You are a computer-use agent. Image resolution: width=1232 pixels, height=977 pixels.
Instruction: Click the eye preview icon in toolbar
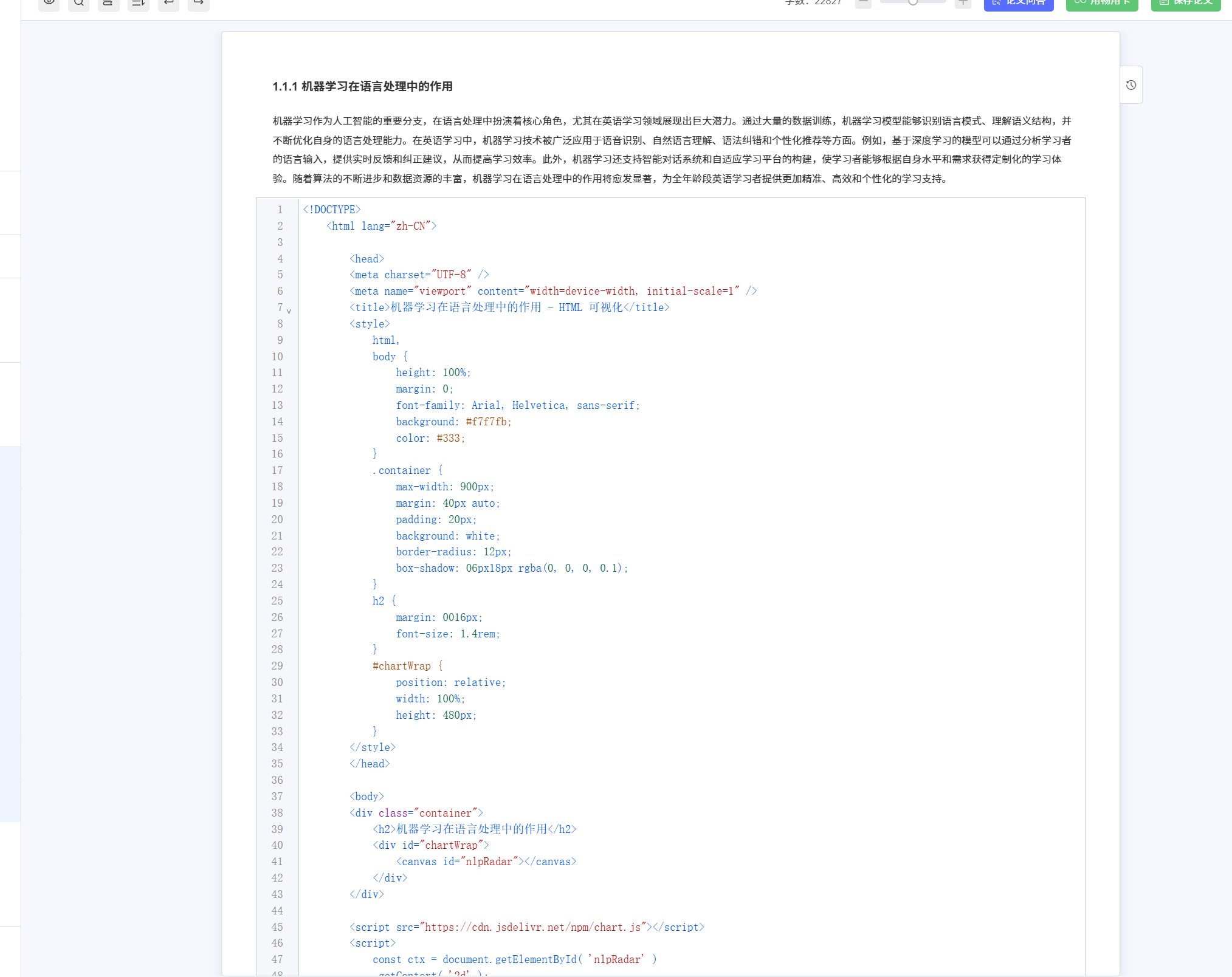[49, 4]
